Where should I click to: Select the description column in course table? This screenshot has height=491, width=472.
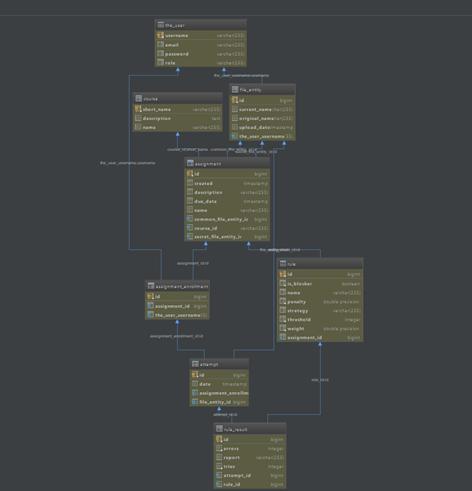tap(178, 118)
